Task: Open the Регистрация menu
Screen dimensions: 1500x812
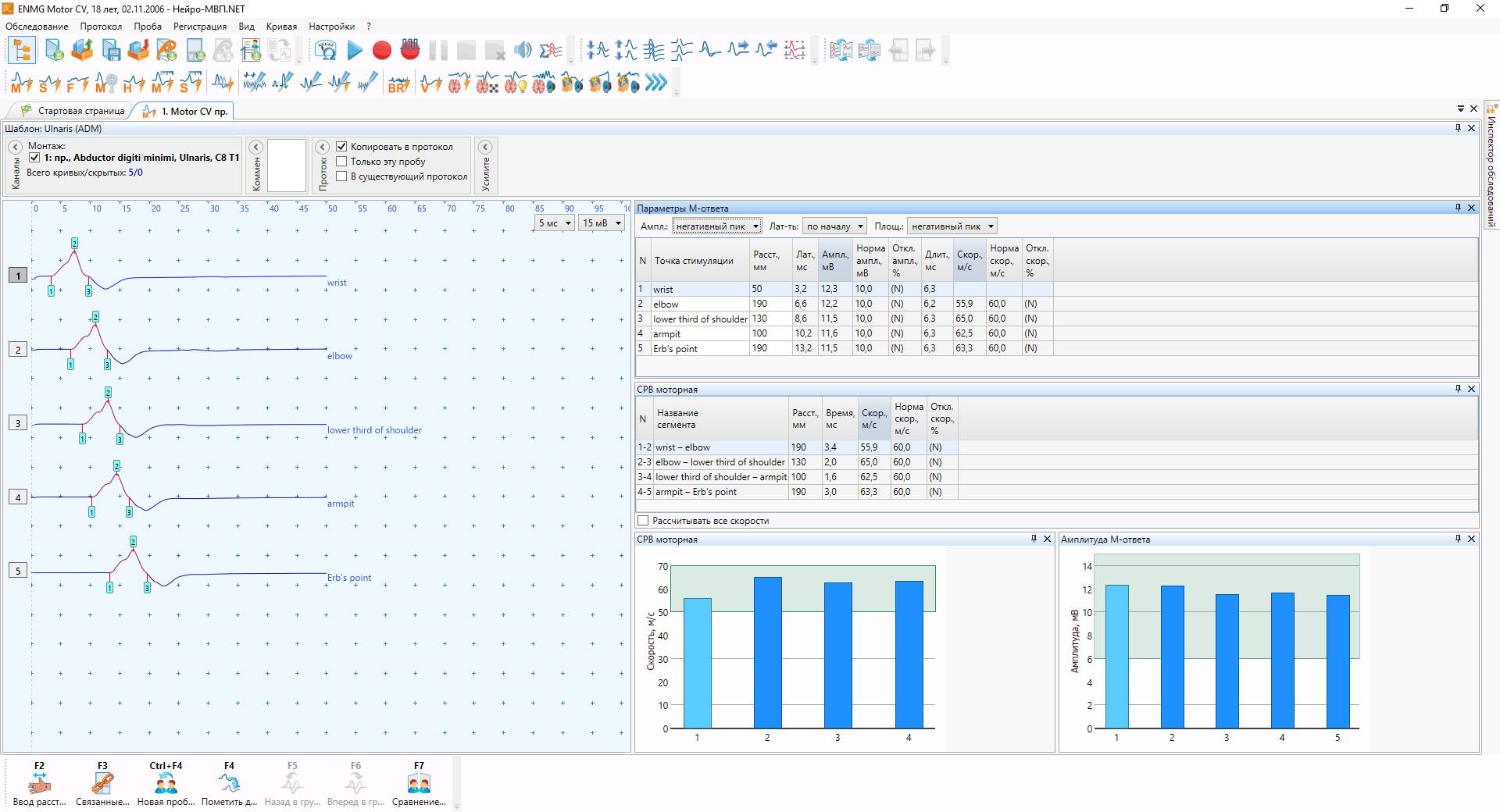Action: point(200,27)
